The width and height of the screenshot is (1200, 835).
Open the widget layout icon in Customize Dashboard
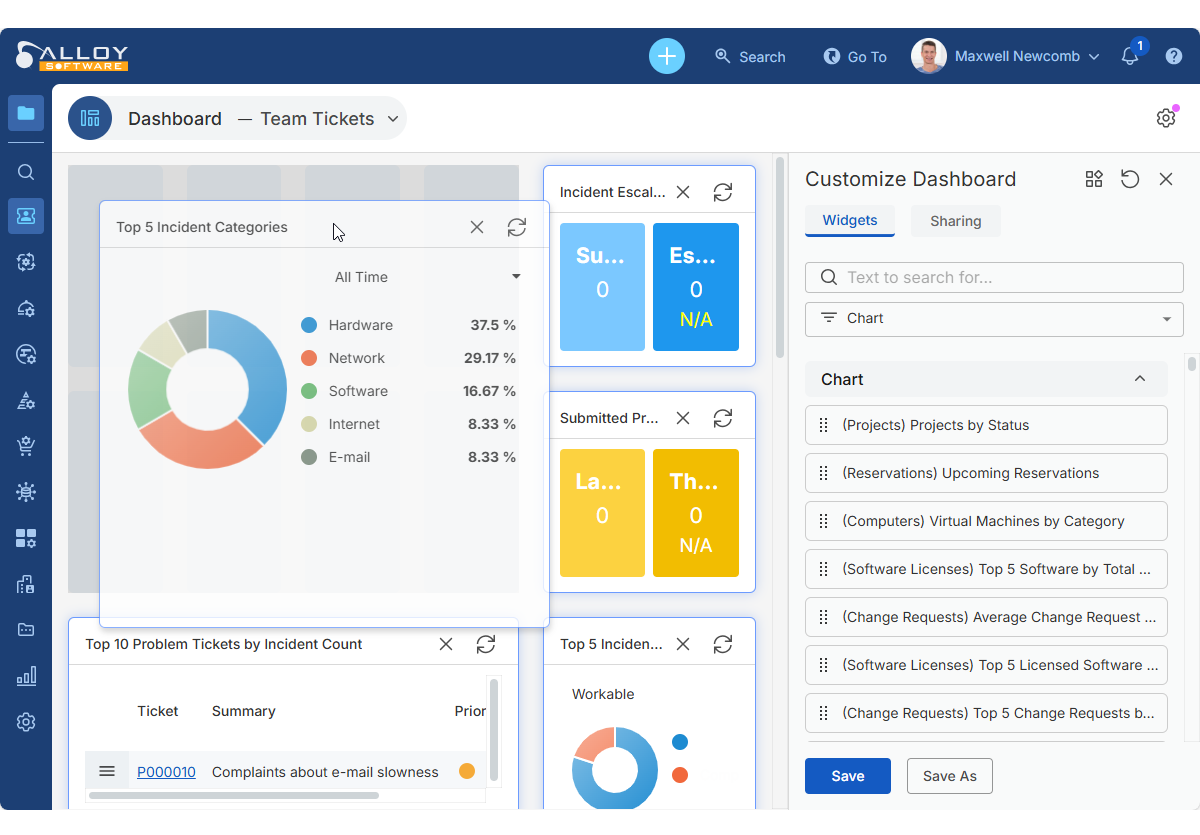click(1094, 179)
